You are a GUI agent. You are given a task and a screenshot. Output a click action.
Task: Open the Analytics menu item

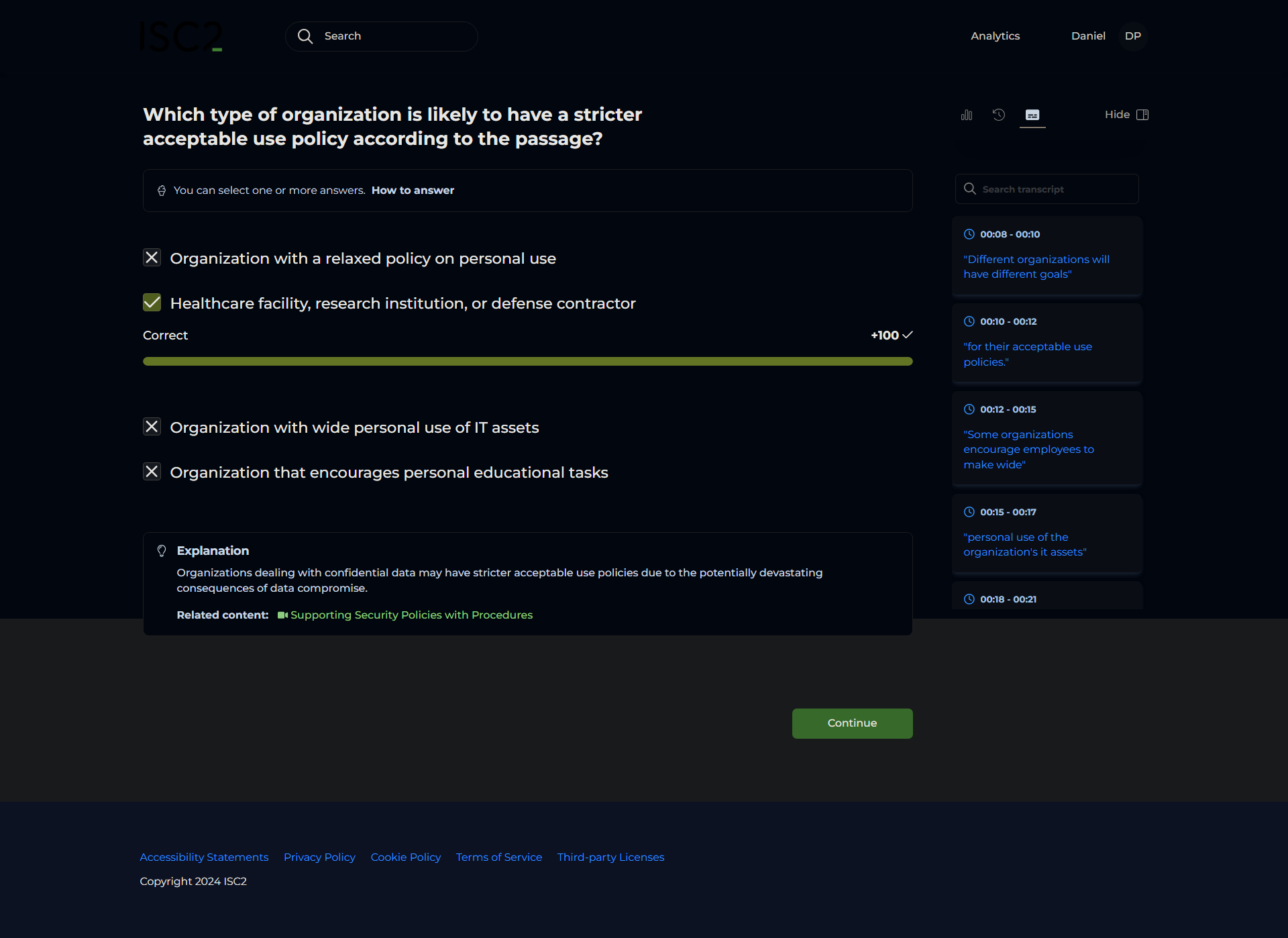pos(995,36)
